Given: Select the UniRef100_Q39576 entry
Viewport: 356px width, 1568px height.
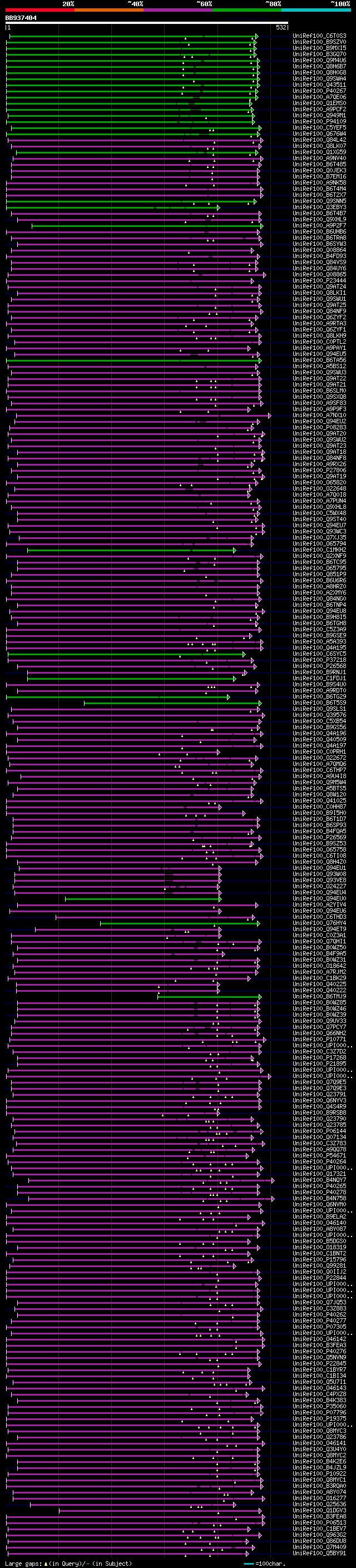Looking at the screenshot, I should tap(319, 715).
